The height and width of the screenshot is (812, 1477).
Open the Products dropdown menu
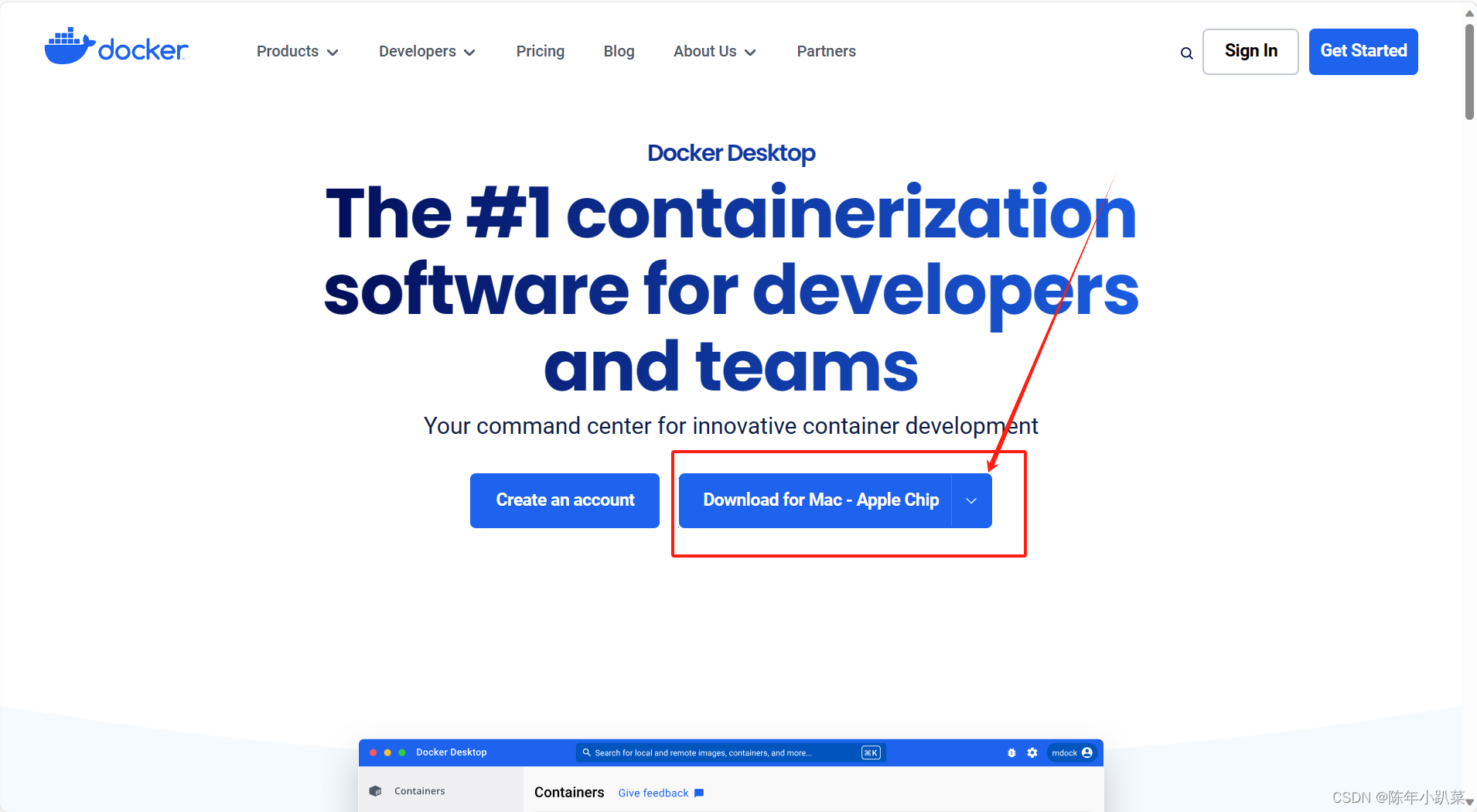(297, 51)
